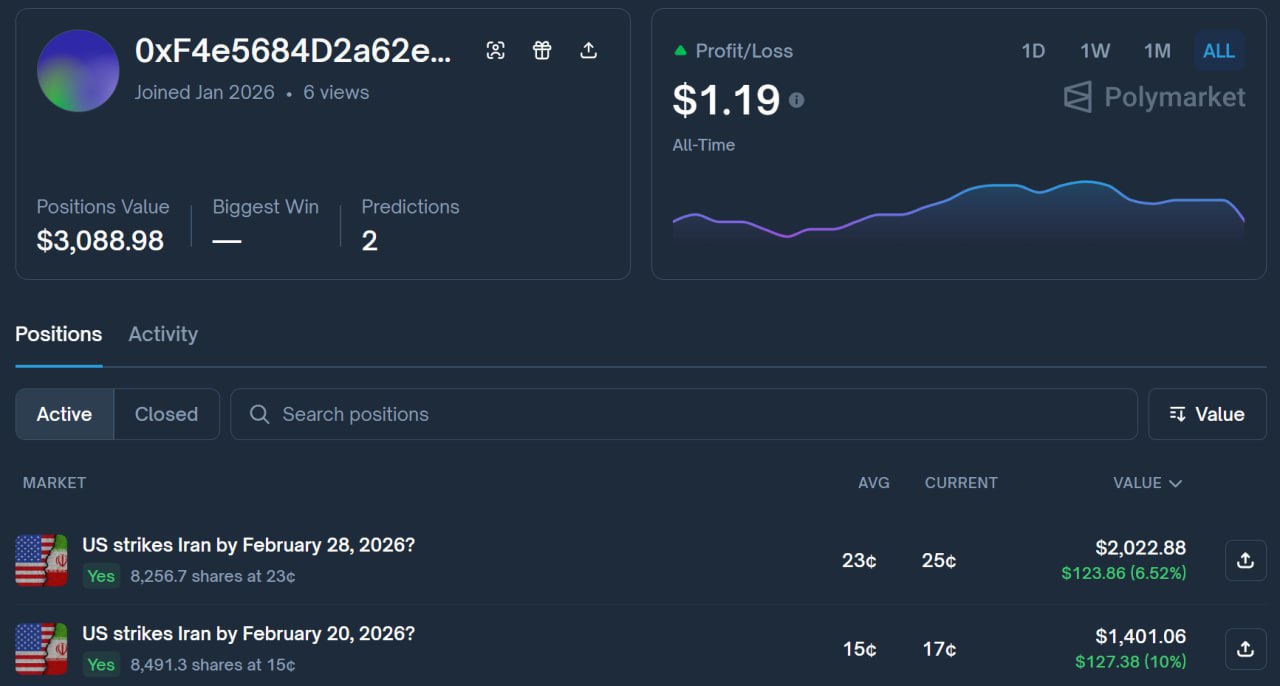Select the 1W profit timeframe
1280x686 pixels.
(1095, 51)
